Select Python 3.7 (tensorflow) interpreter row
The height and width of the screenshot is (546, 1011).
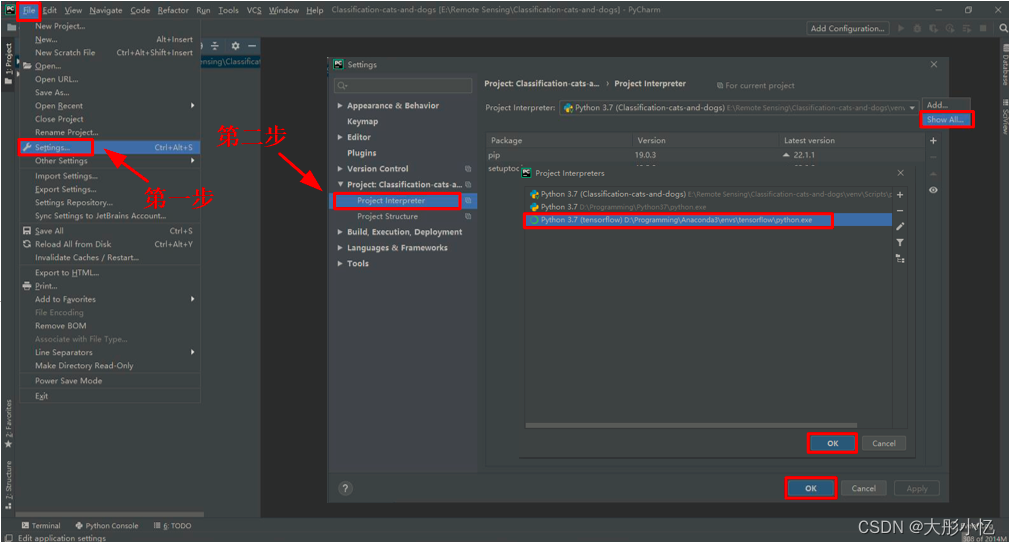pyautogui.click(x=708, y=220)
